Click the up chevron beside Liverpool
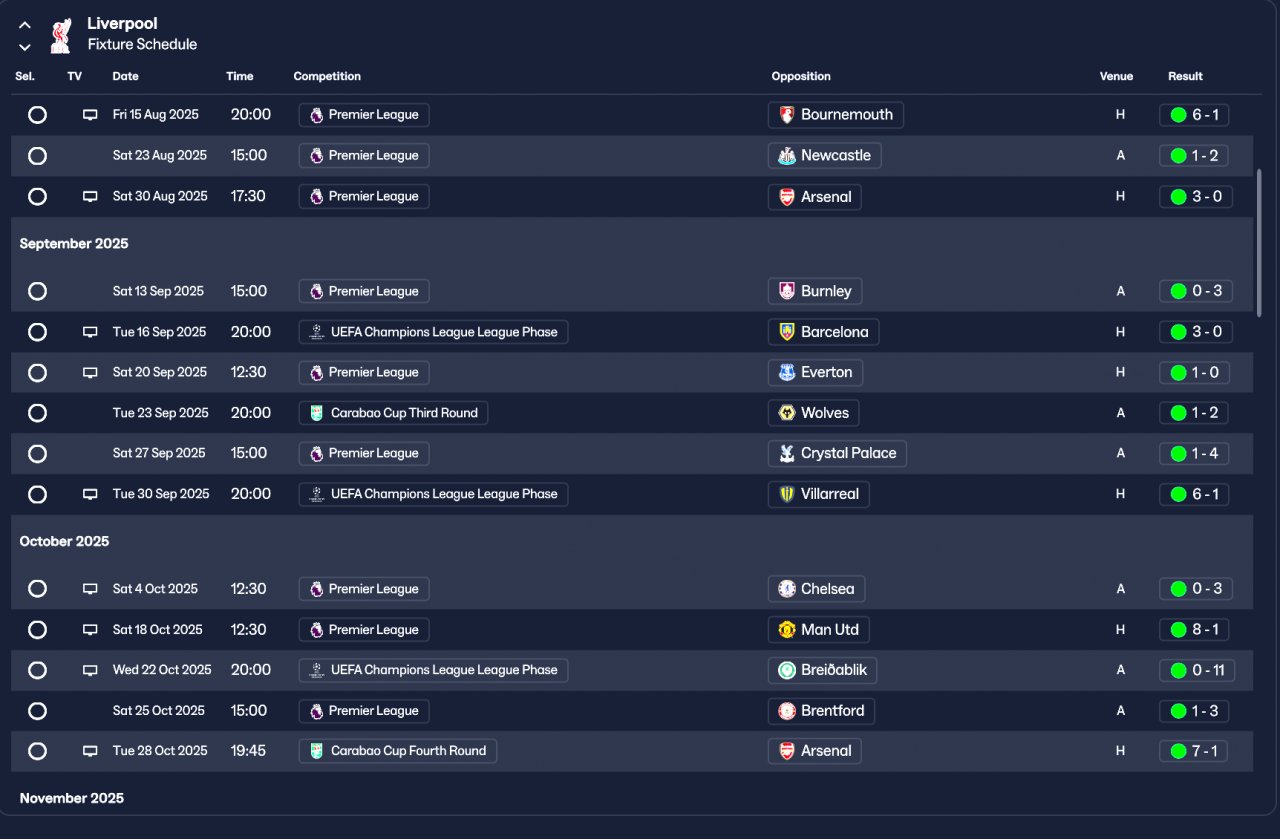1280x839 pixels. [25, 25]
